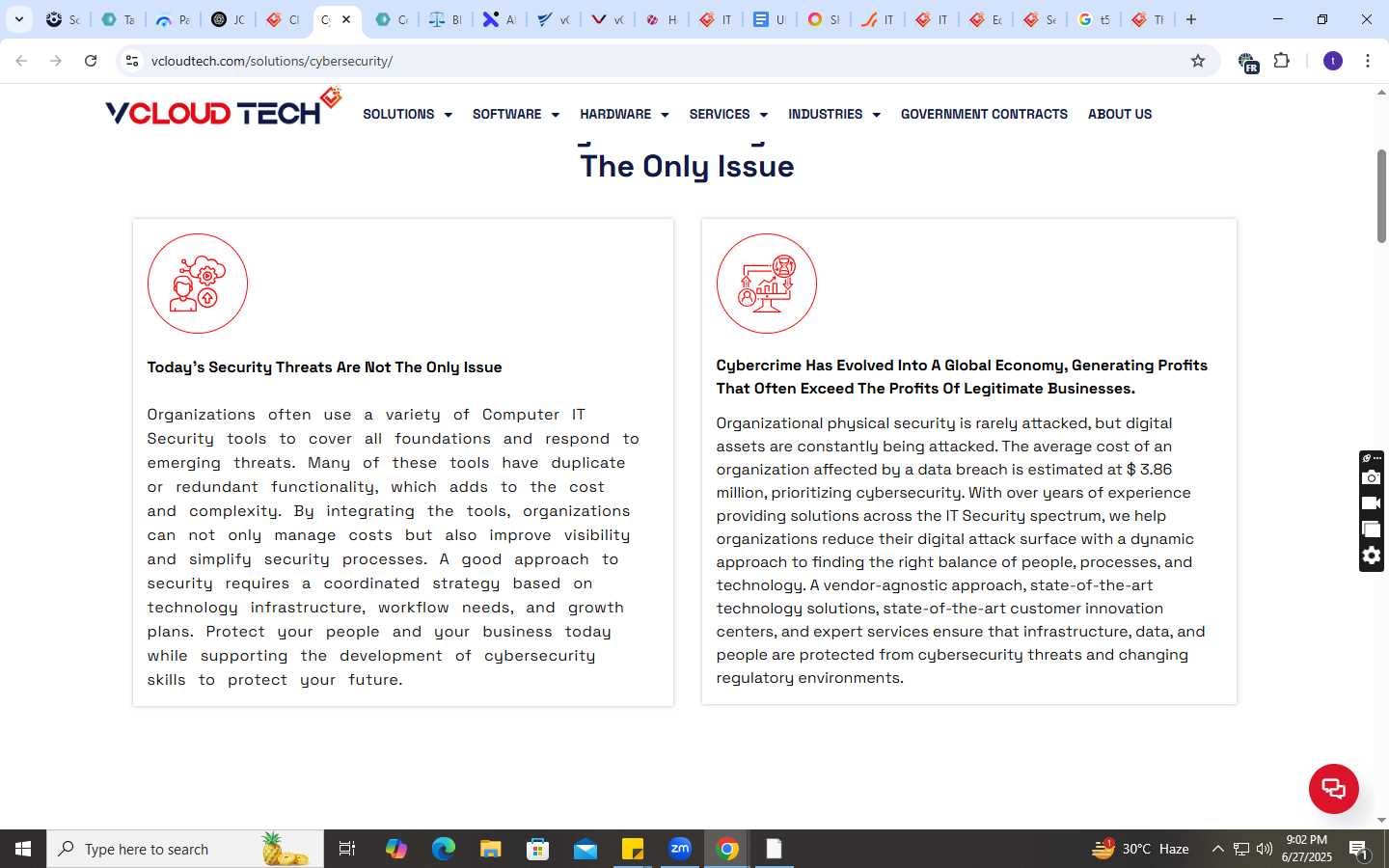Open Microsoft Store from taskbar
This screenshot has height=868, width=1389.
[537, 849]
